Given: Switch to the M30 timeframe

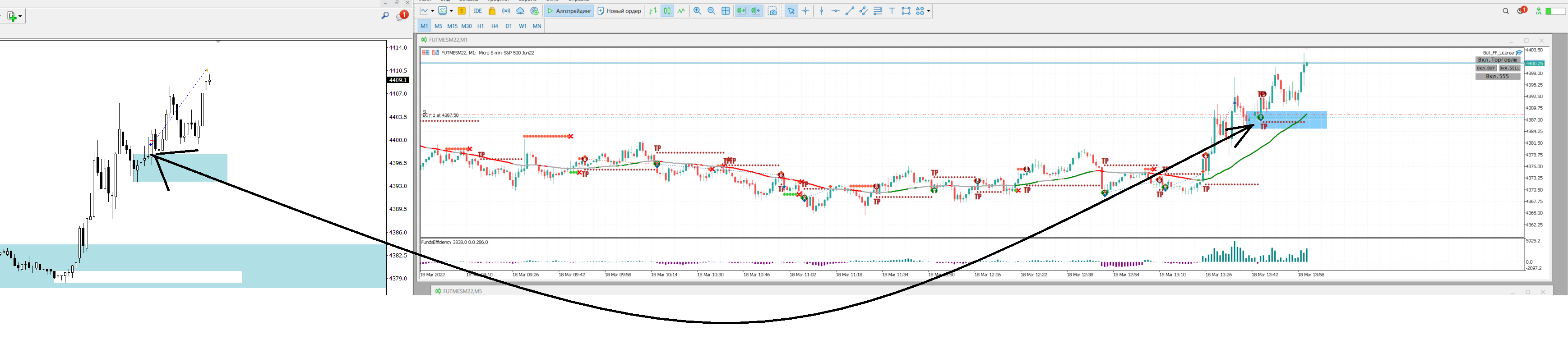Looking at the screenshot, I should (x=466, y=26).
